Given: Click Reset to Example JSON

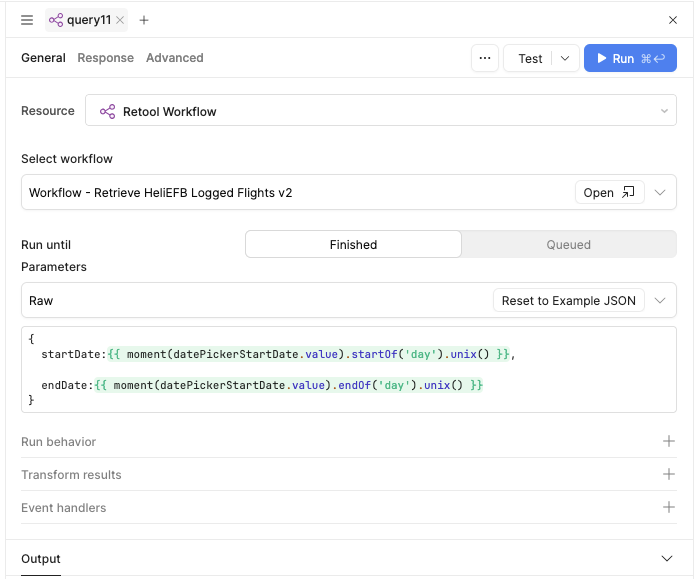Looking at the screenshot, I should [568, 301].
